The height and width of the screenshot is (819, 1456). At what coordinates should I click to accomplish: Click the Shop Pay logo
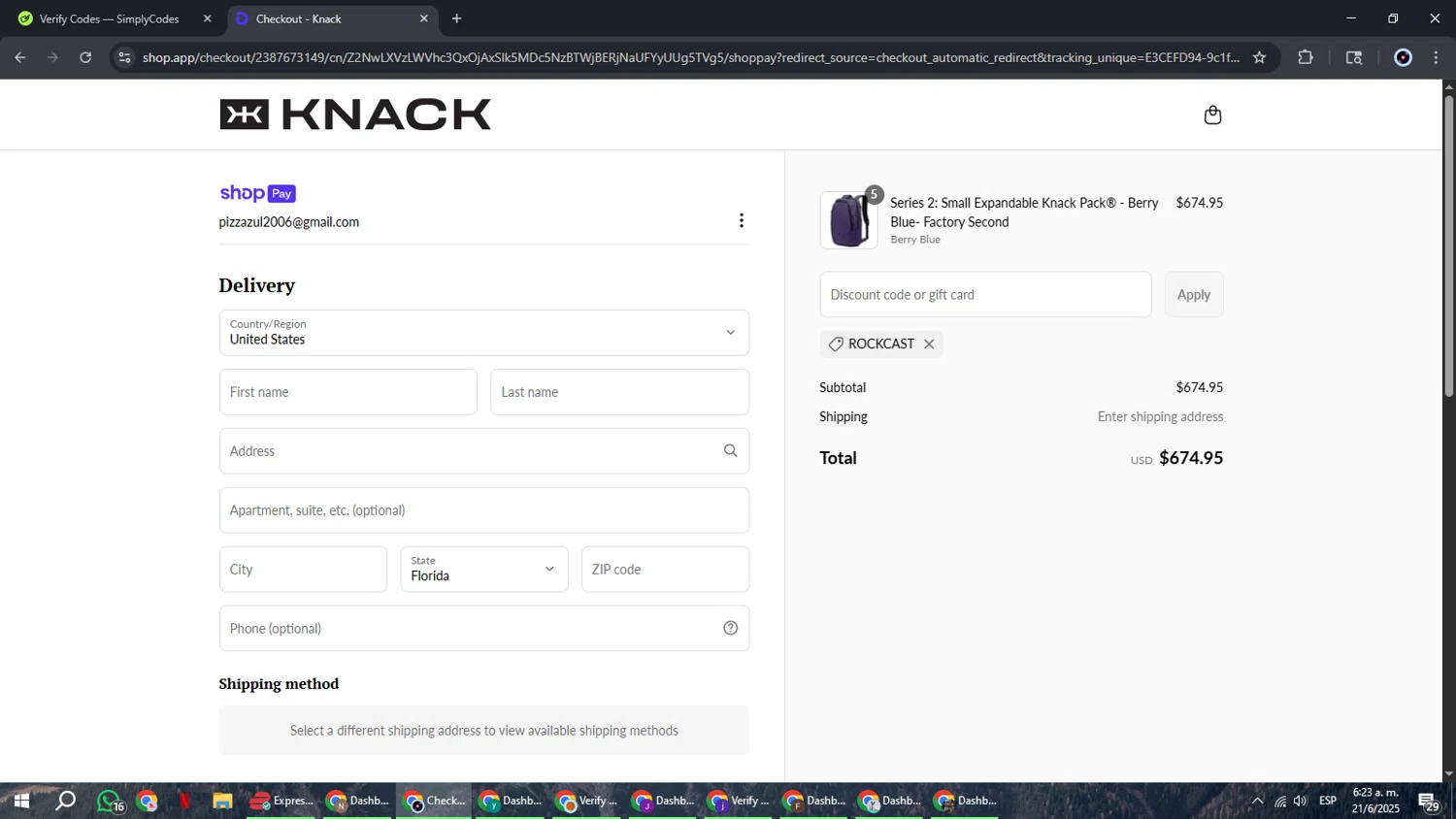pyautogui.click(x=257, y=193)
